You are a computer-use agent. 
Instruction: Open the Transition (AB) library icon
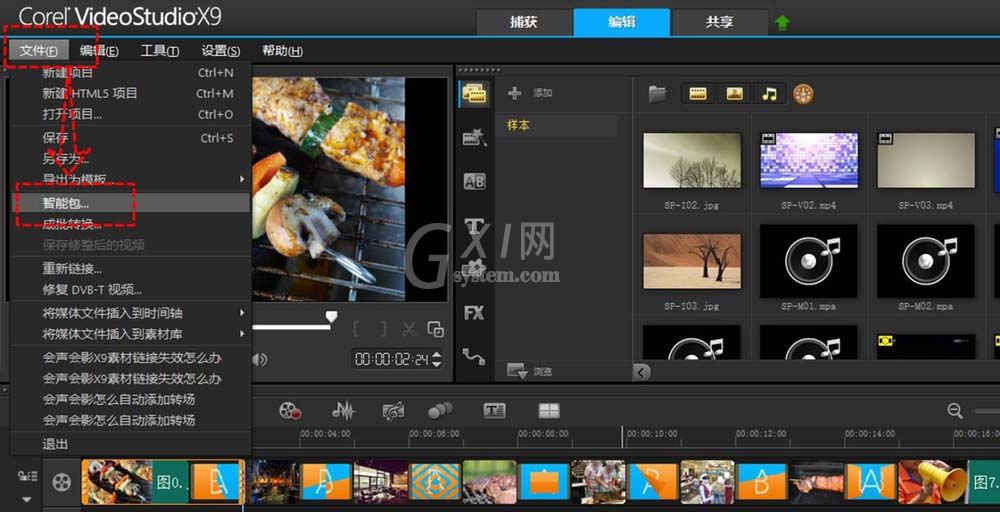coord(474,182)
